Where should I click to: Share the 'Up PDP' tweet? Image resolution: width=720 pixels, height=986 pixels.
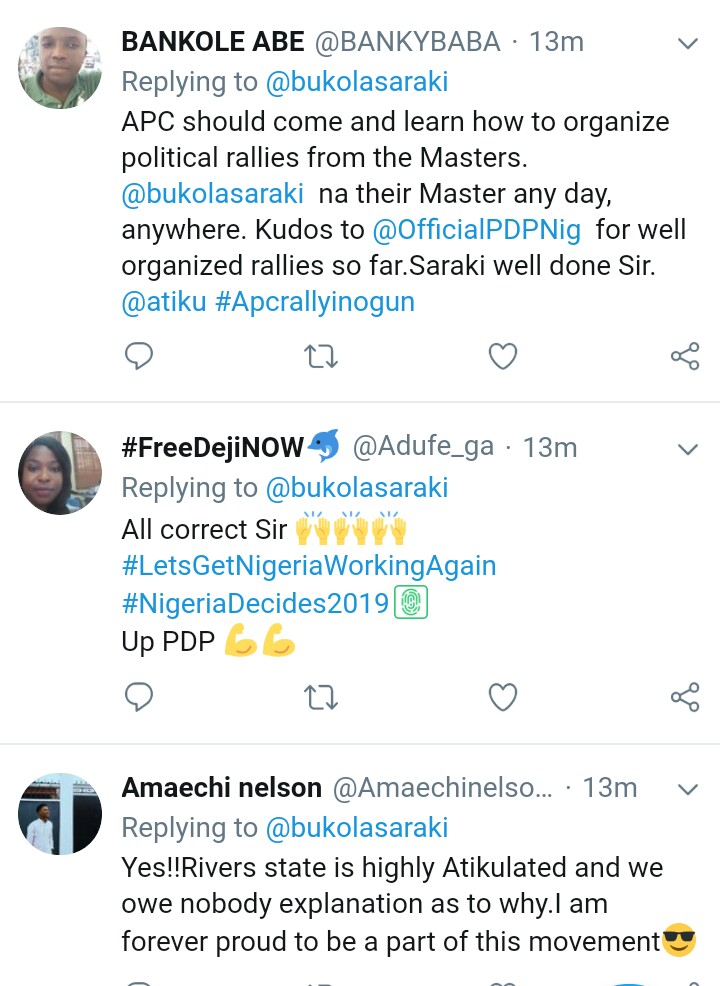(685, 696)
